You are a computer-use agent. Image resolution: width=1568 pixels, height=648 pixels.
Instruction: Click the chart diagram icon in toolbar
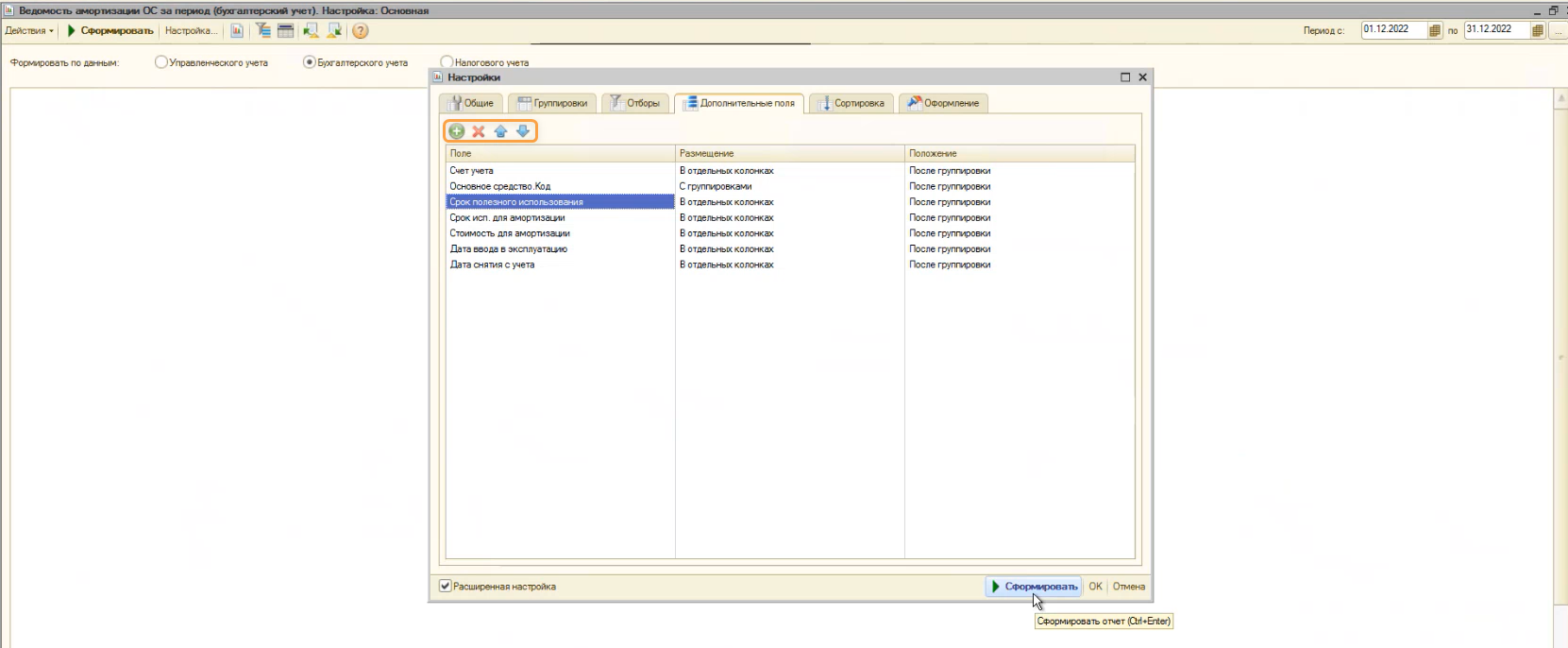pos(237,31)
